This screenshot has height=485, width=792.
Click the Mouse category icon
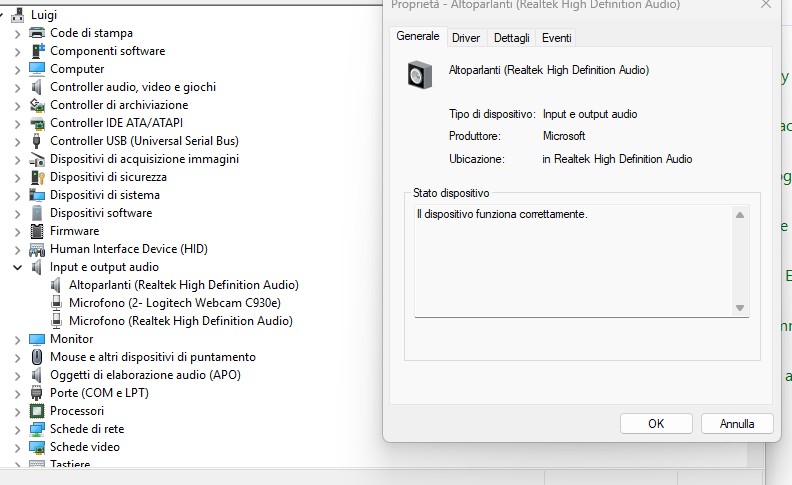pyautogui.click(x=37, y=357)
